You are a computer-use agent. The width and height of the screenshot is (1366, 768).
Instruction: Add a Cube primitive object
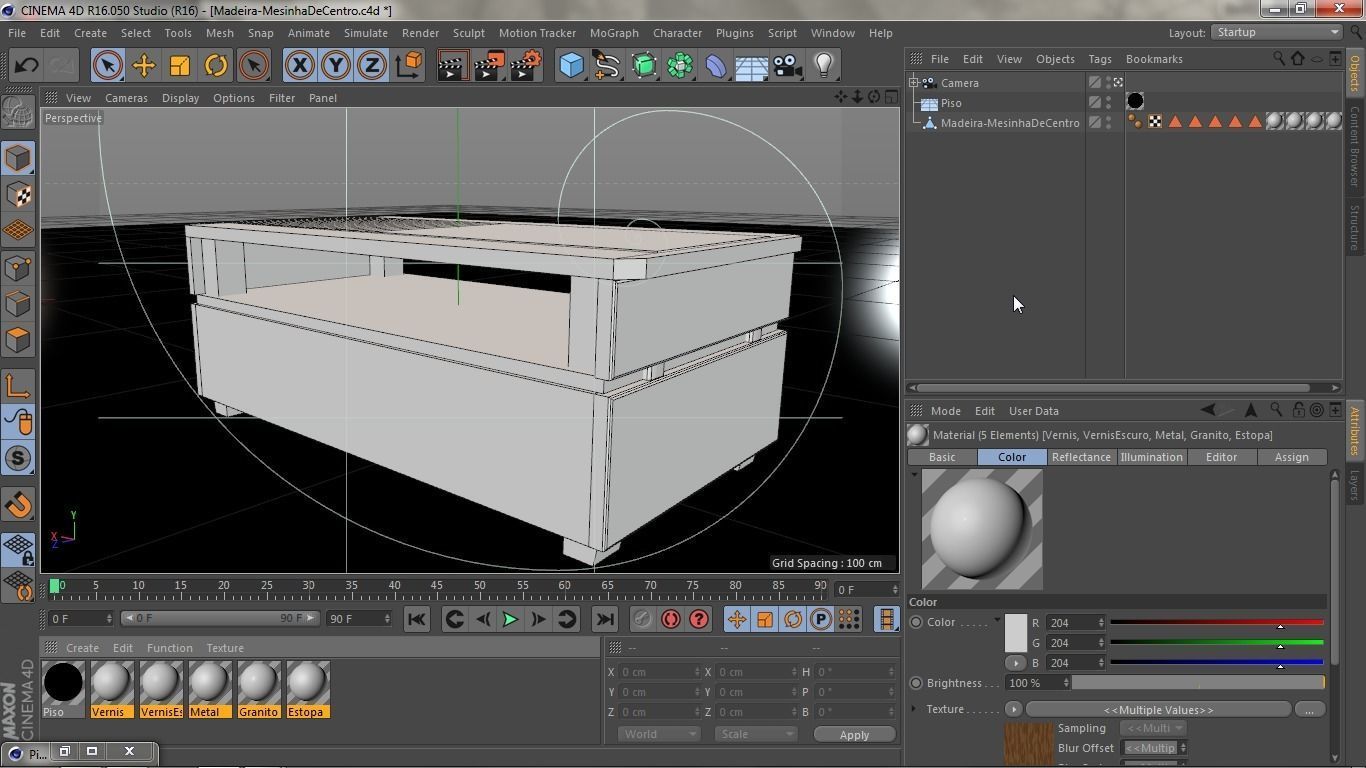(571, 66)
